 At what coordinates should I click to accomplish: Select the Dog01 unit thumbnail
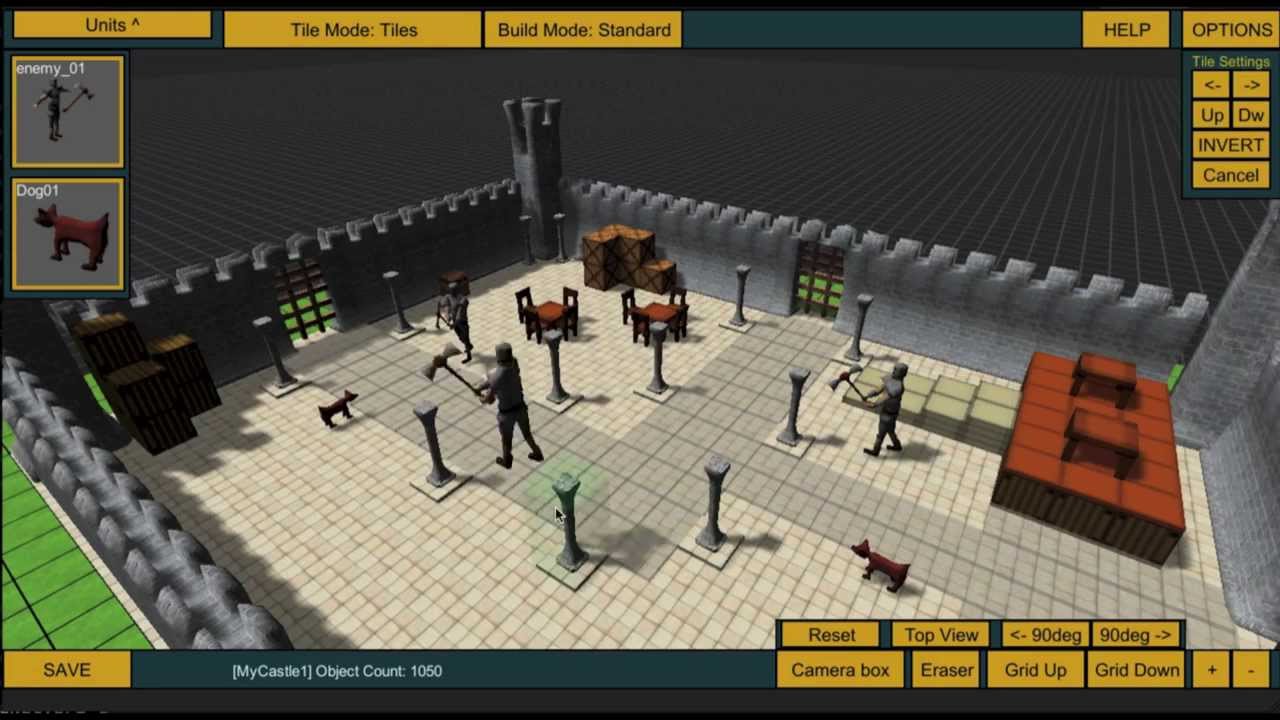(68, 235)
